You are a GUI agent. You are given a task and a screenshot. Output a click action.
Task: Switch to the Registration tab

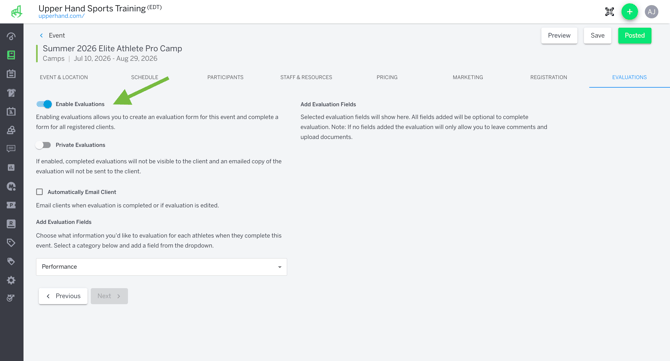click(x=549, y=77)
